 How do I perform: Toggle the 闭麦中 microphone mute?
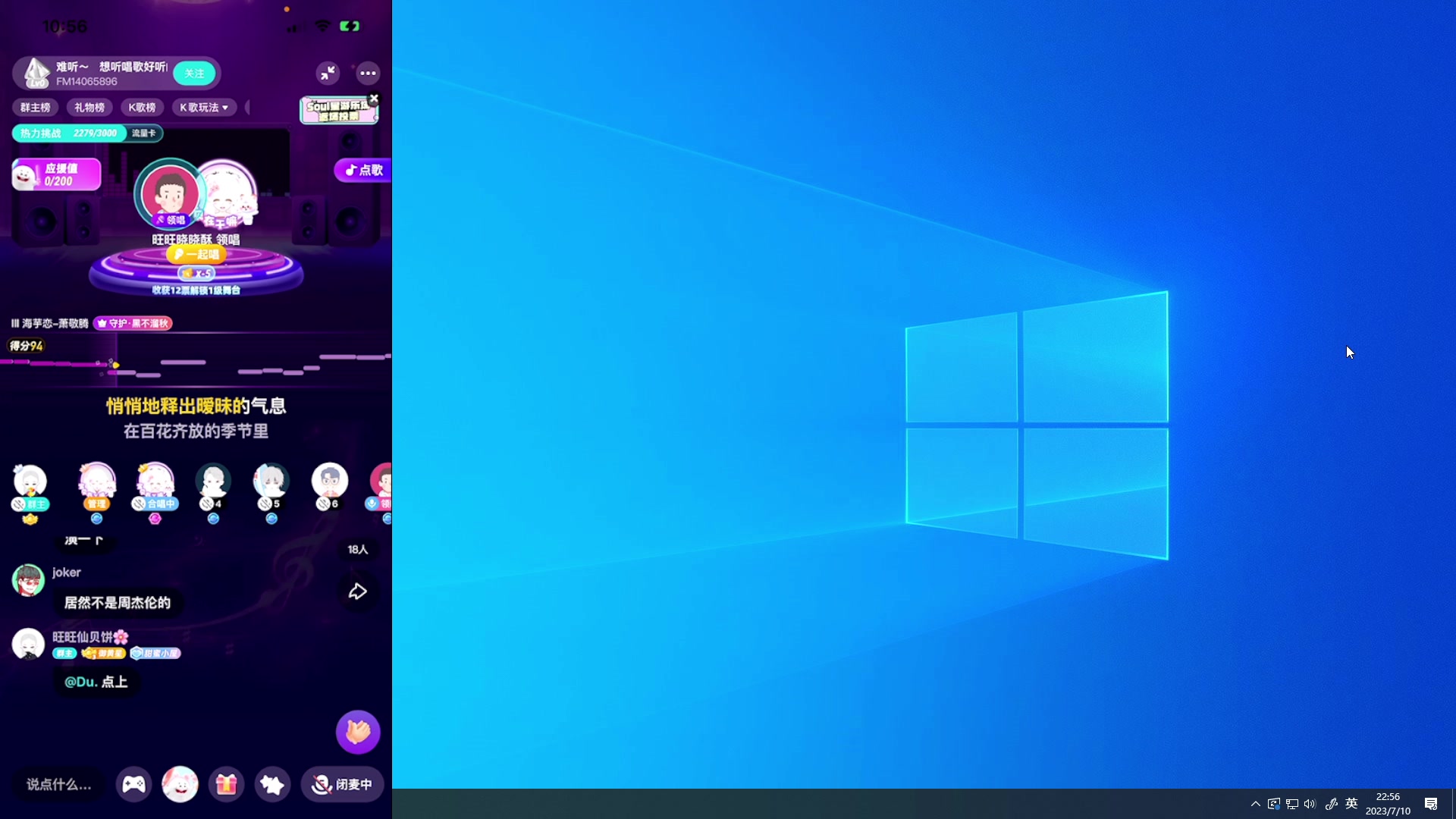pyautogui.click(x=343, y=784)
